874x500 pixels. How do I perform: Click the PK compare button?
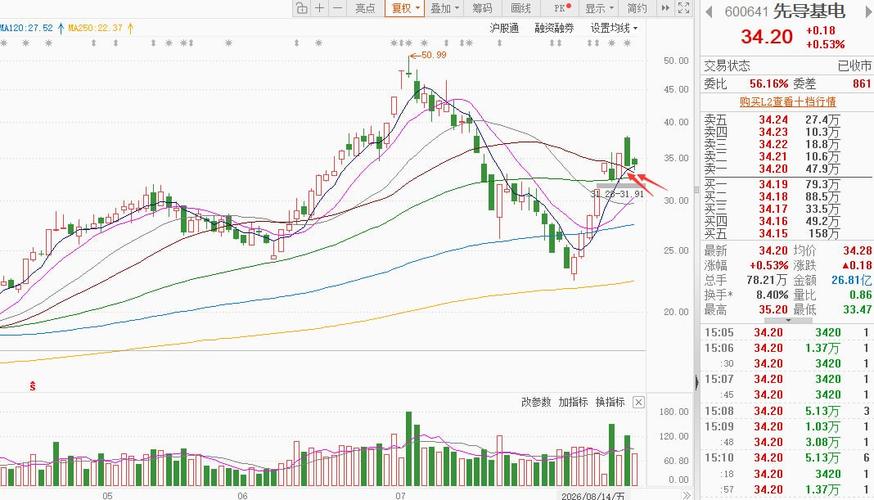pyautogui.click(x=562, y=8)
